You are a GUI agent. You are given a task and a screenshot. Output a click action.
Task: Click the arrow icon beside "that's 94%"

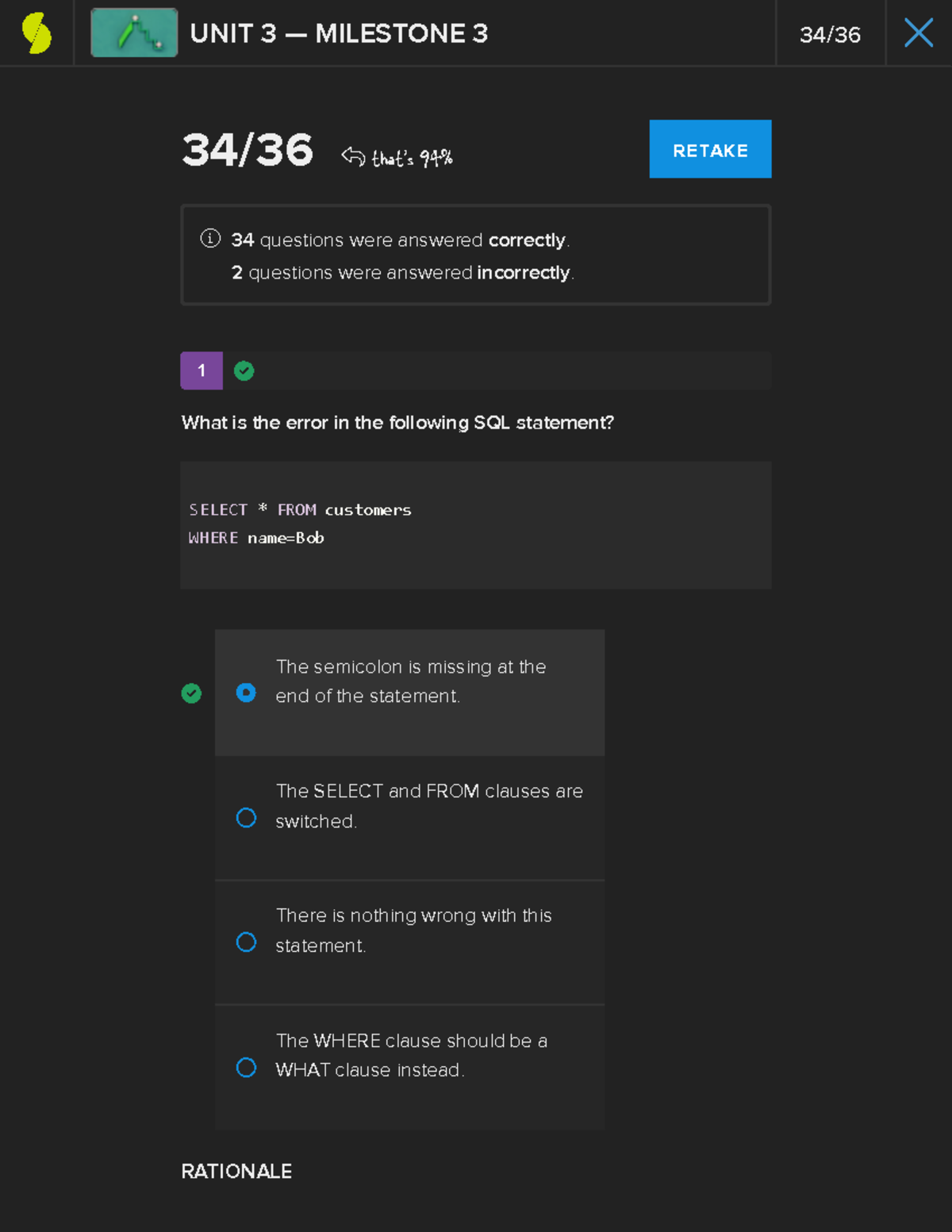(353, 156)
